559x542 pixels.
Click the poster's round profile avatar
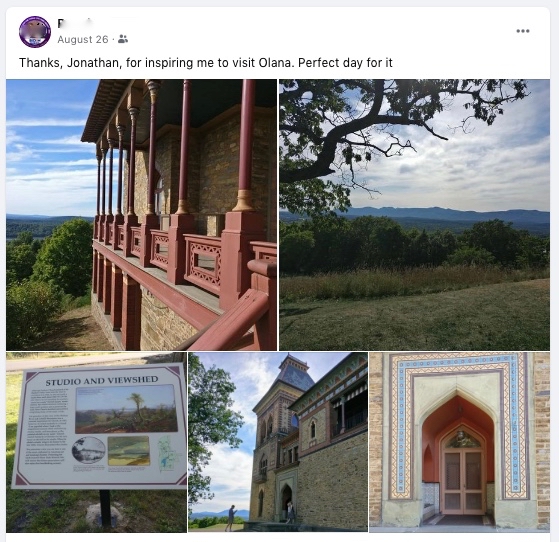(x=35, y=32)
